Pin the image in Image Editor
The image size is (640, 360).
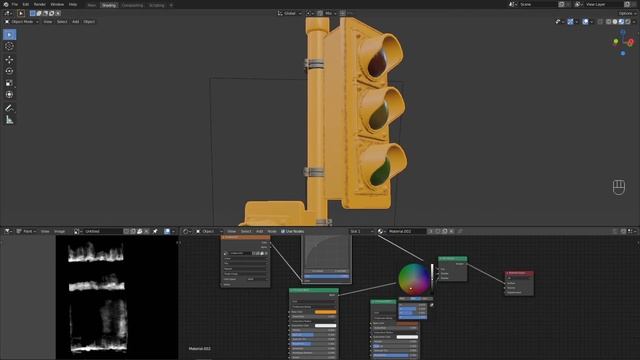tap(155, 231)
